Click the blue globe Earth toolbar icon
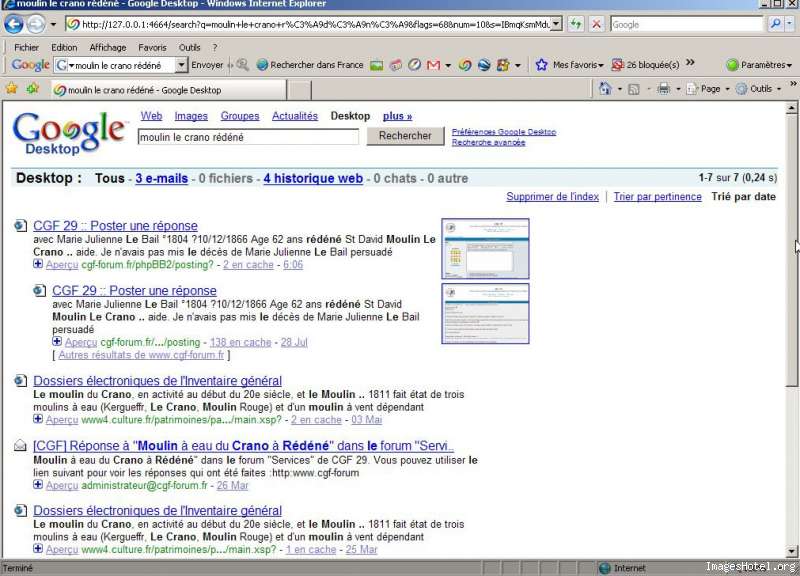Image resolution: width=800 pixels, height=576 pixels. [484, 65]
